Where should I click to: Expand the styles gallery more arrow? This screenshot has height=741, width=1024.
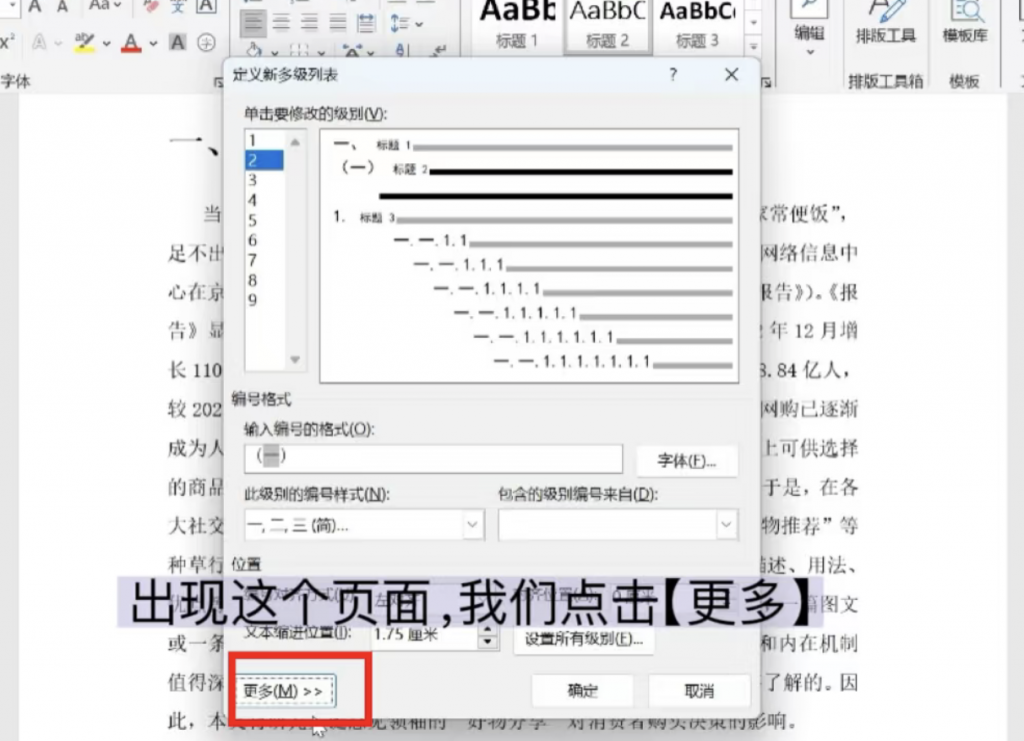pyautogui.click(x=753, y=46)
